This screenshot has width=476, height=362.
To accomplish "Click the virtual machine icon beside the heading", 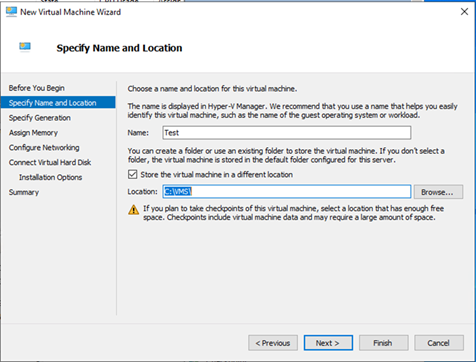I will [25, 47].
